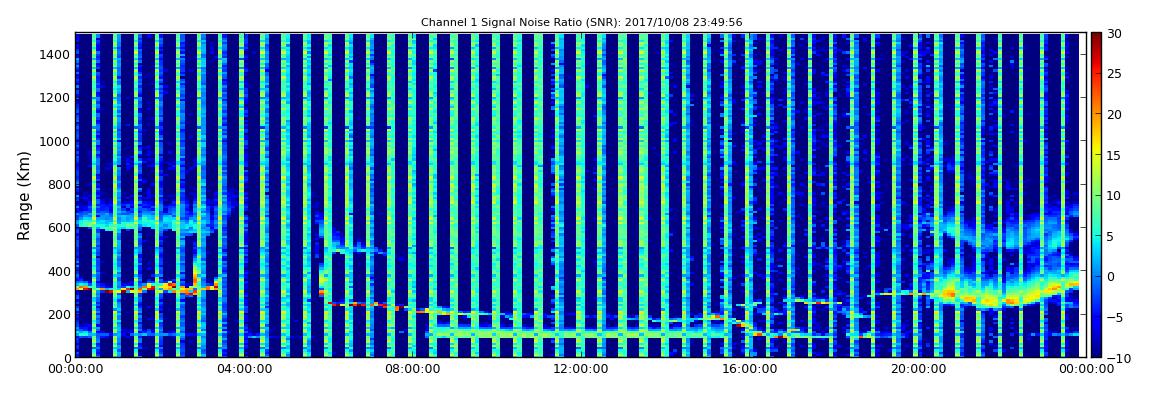This screenshot has width=1150, height=407.
Task: Click the colorbar label 10
Action: point(1115,196)
